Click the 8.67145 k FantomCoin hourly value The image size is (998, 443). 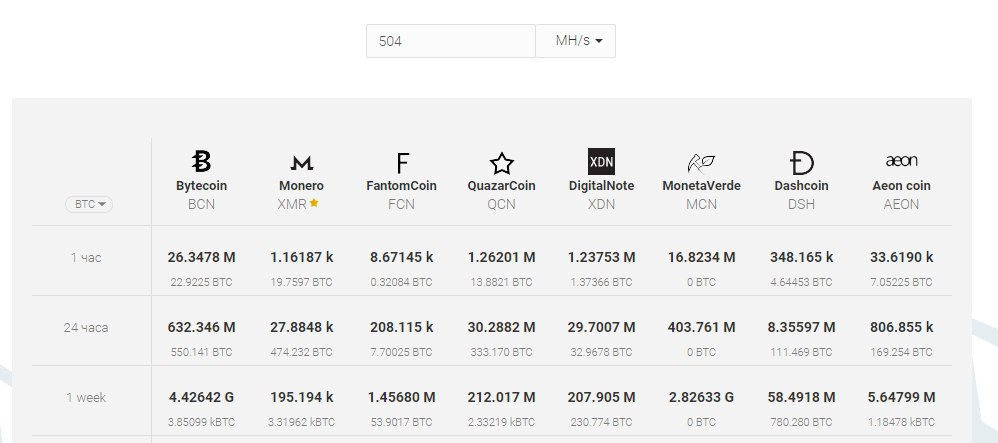[x=402, y=258]
